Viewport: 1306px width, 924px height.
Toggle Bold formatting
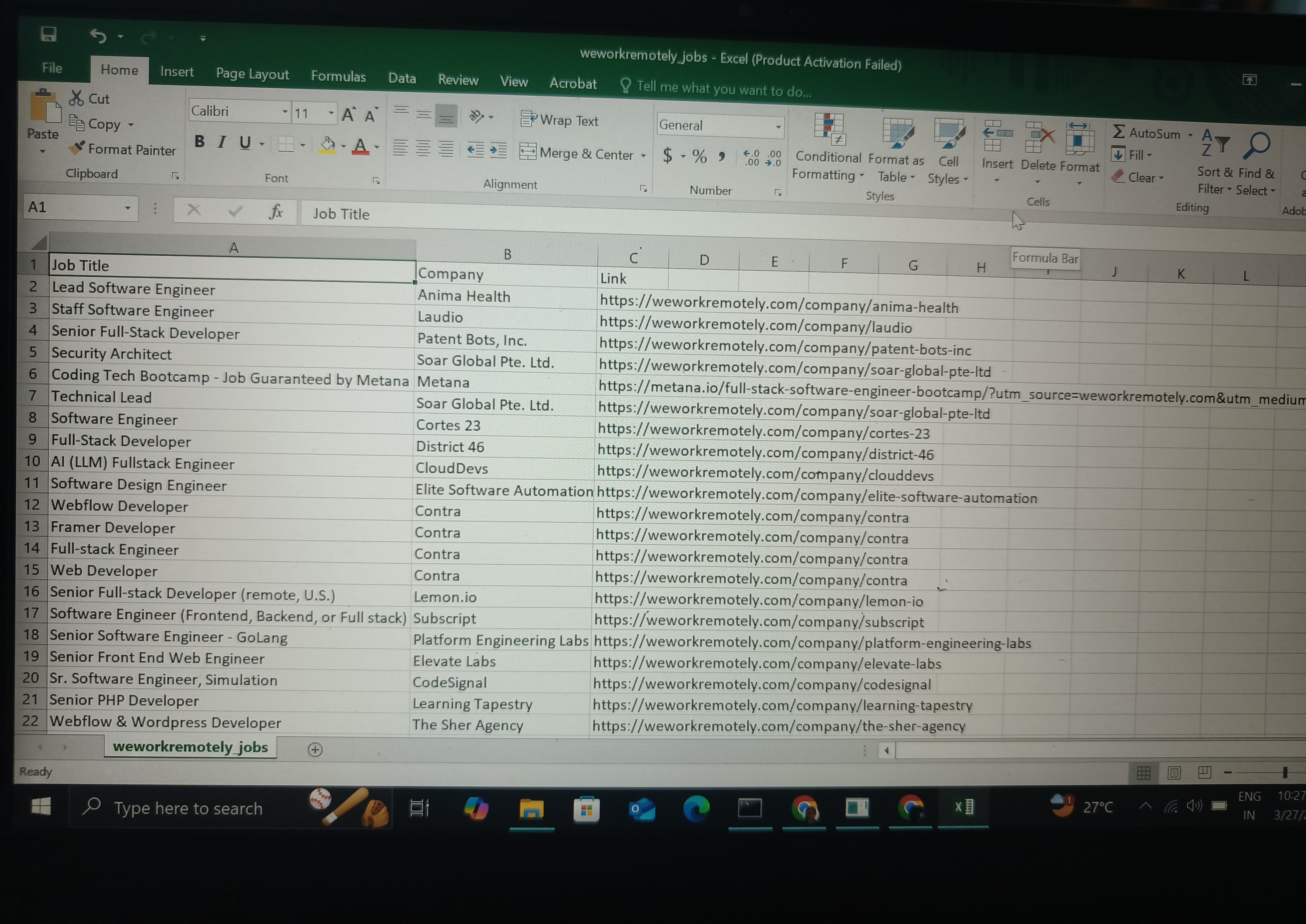199,142
